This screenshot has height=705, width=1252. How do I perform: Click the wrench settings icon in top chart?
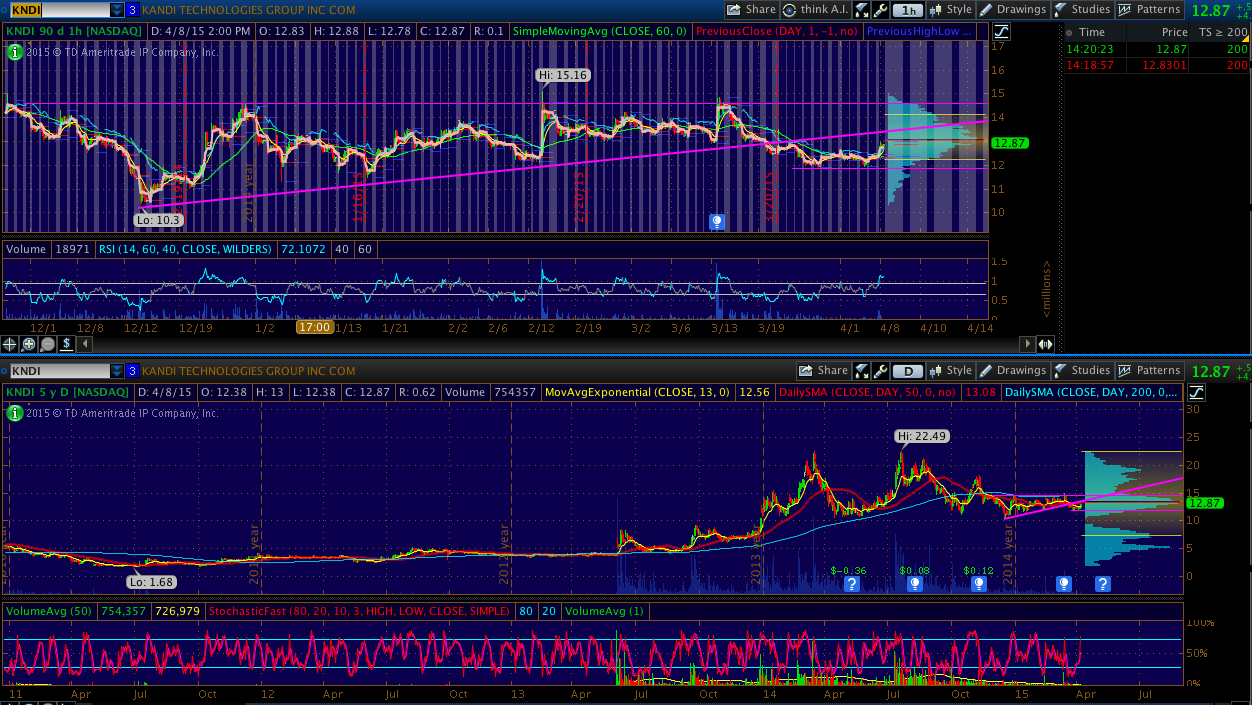[x=880, y=10]
